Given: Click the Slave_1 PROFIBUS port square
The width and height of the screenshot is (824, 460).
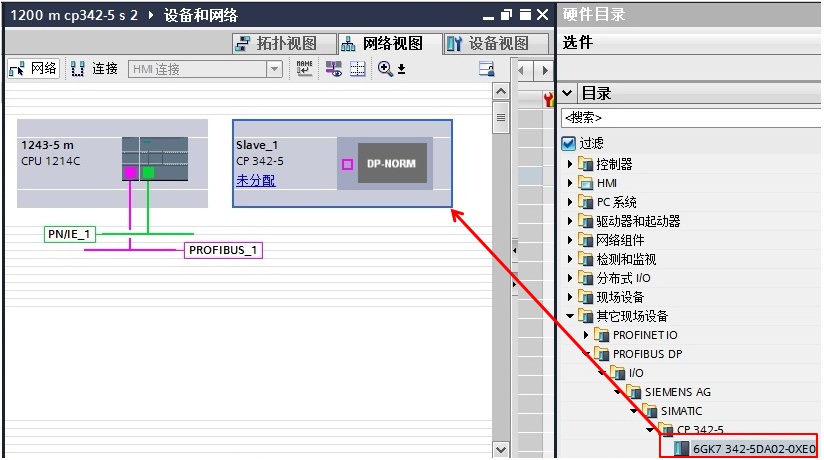Looking at the screenshot, I should [347, 165].
